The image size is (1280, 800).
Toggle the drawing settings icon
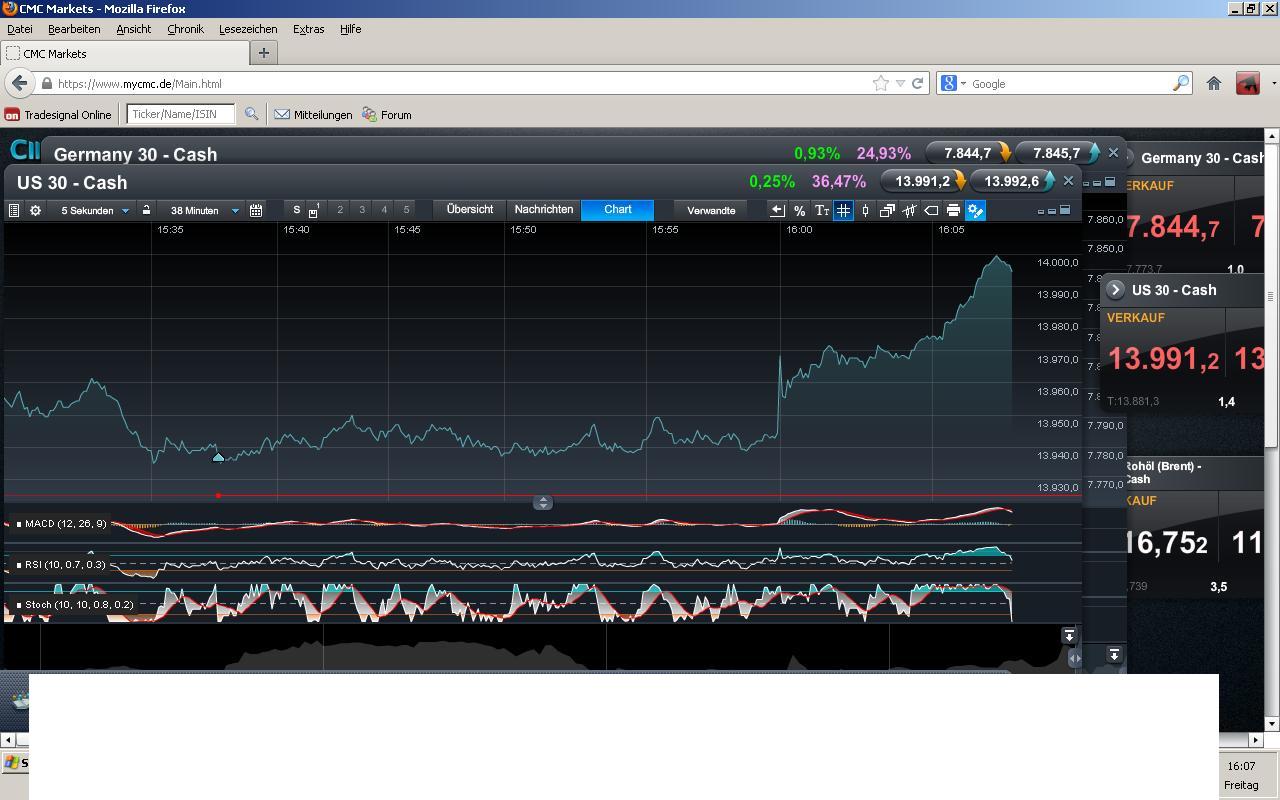coord(975,210)
